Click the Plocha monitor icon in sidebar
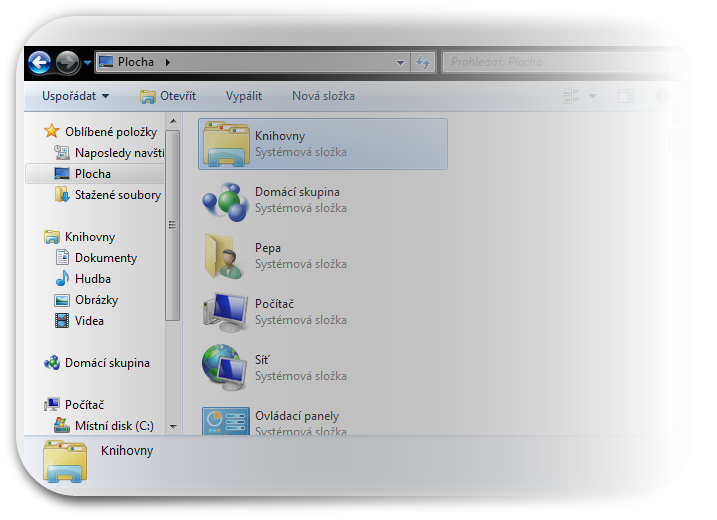 click(x=62, y=174)
